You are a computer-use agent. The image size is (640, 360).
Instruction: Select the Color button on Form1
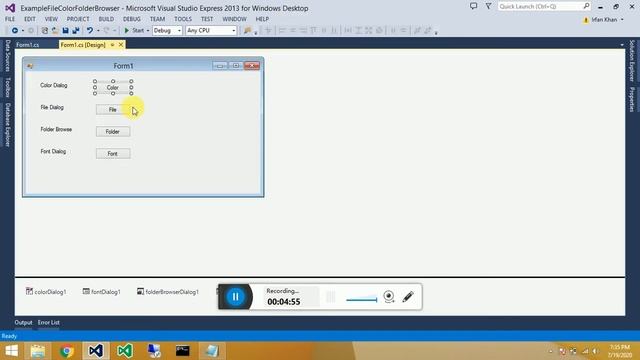click(113, 87)
